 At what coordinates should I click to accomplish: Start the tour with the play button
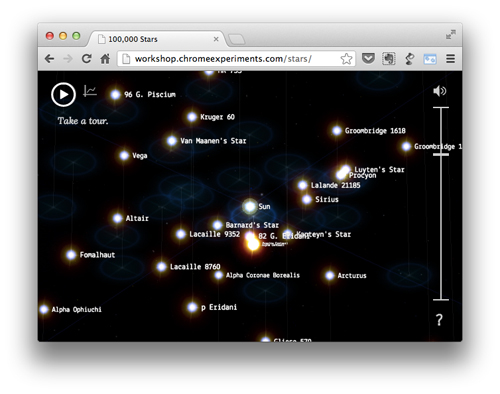pos(63,95)
